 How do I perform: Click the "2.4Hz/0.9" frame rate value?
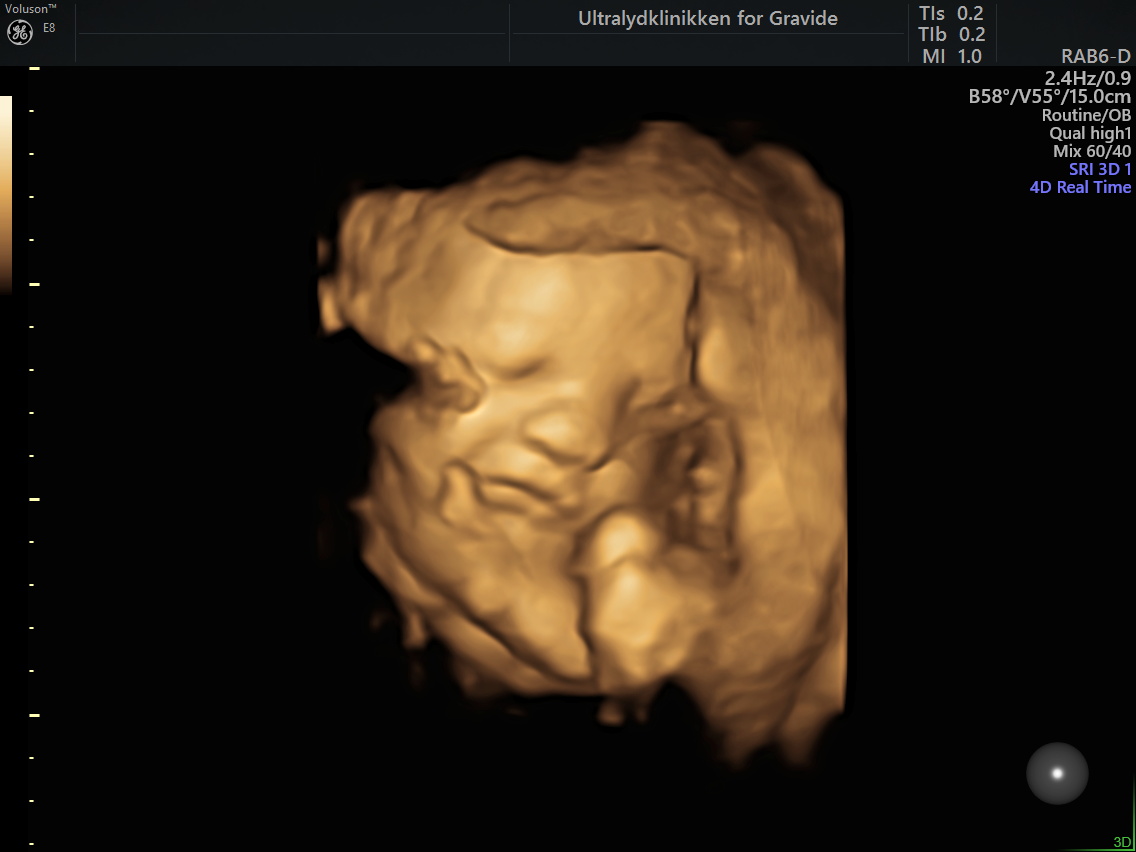coord(1087,78)
